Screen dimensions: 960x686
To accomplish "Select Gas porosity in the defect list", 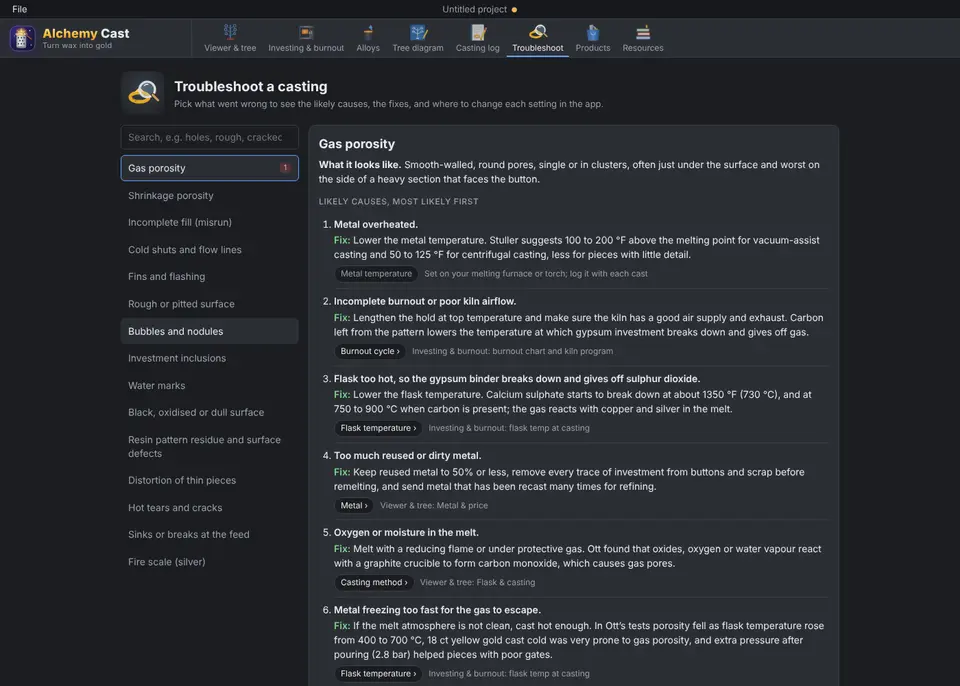I will 209,168.
